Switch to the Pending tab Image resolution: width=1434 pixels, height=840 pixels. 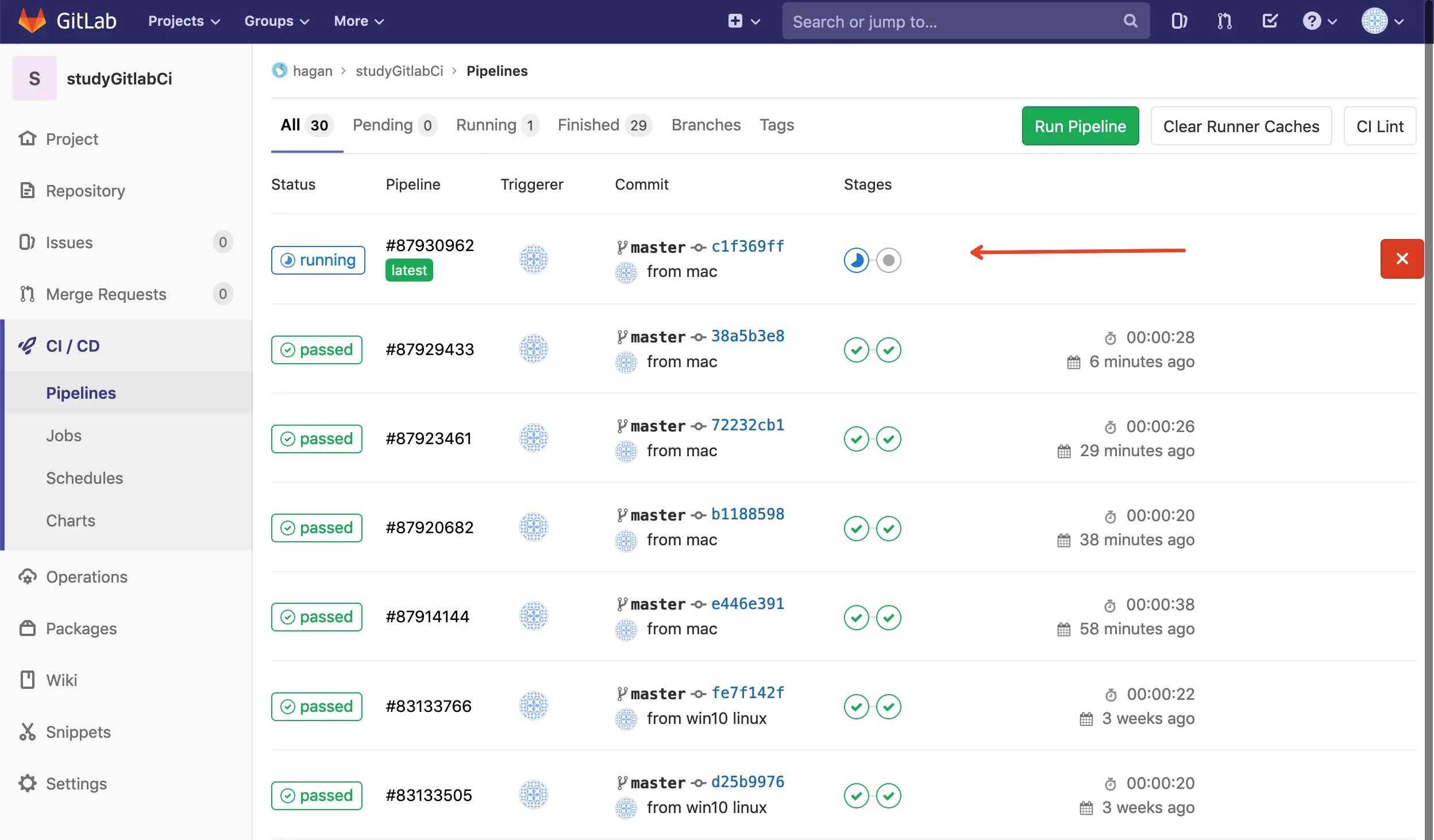(x=394, y=125)
